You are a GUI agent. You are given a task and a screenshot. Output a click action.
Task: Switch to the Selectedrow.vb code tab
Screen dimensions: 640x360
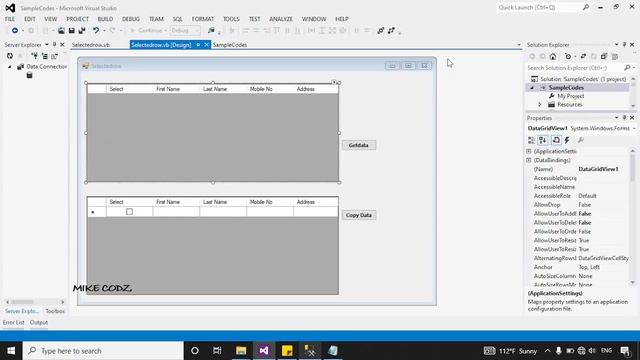[91, 45]
